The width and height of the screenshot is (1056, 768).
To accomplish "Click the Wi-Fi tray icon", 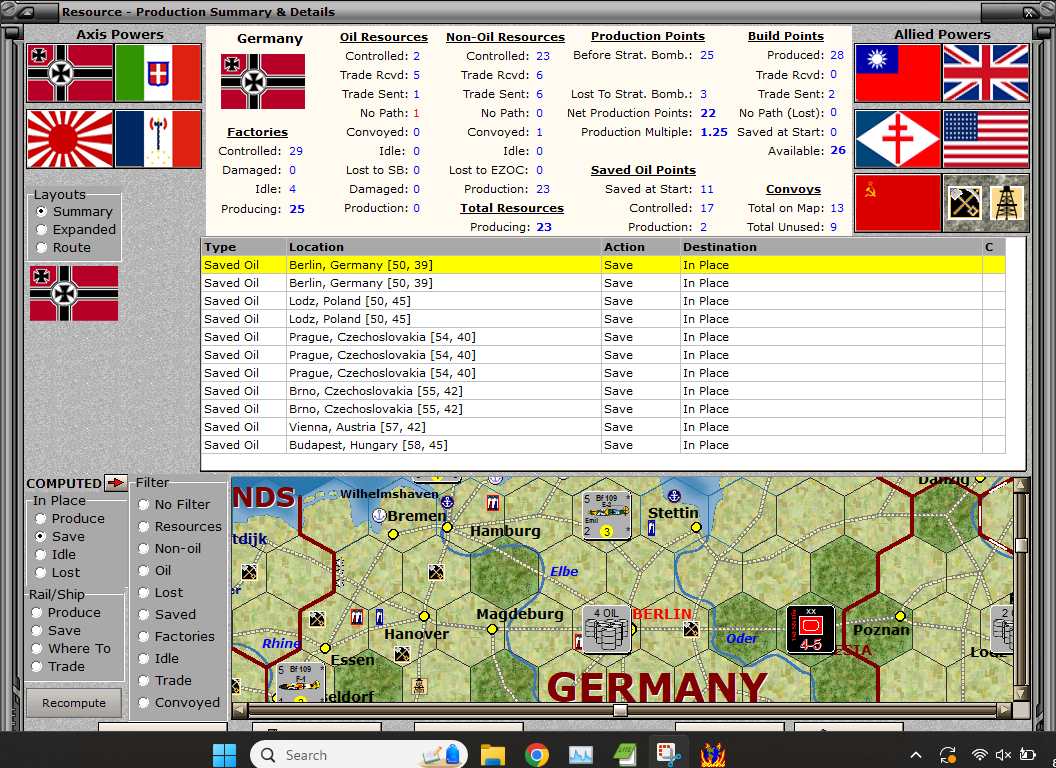I will click(x=980, y=755).
